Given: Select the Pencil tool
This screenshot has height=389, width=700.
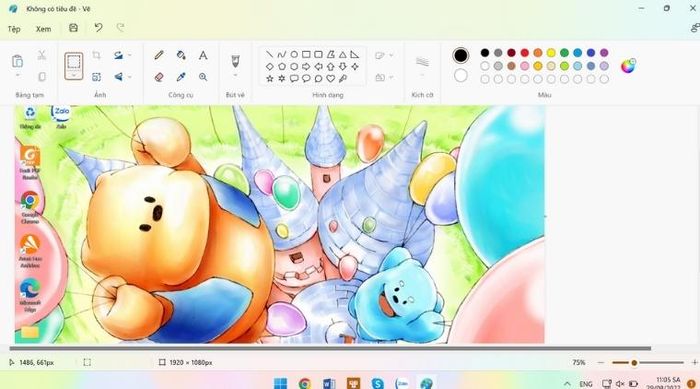Looking at the screenshot, I should pos(159,55).
